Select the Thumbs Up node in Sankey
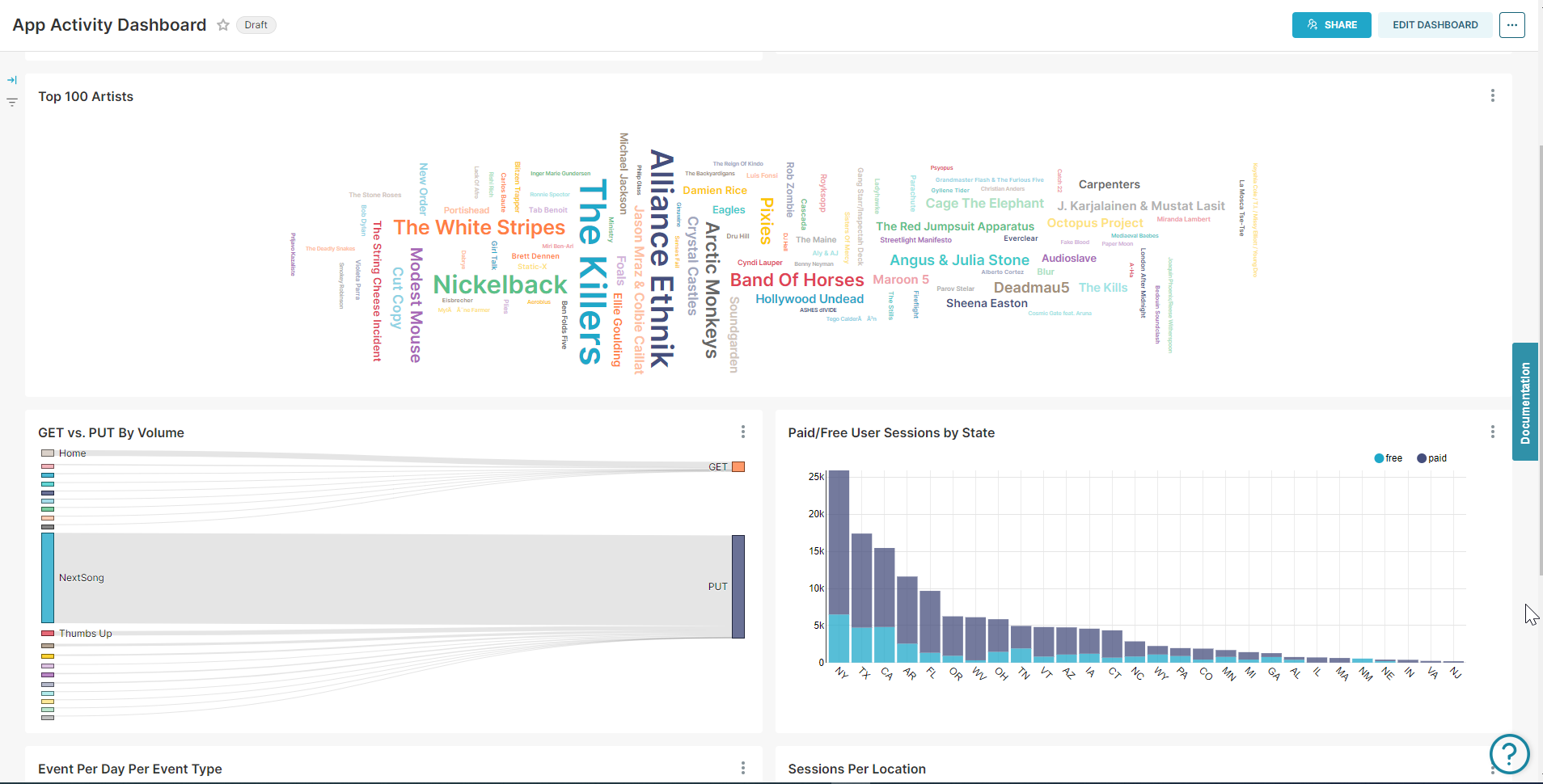The image size is (1543, 784). click(x=48, y=634)
